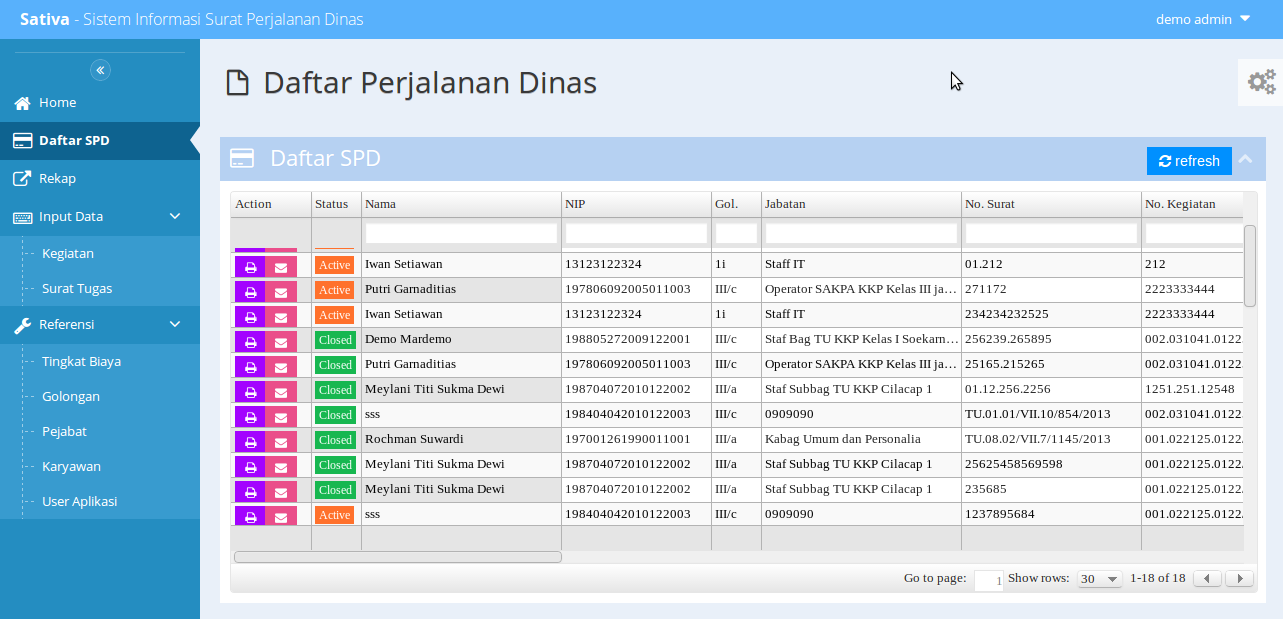Print the row with surat 01.12.256.2256
The image size is (1283, 619).
click(250, 391)
